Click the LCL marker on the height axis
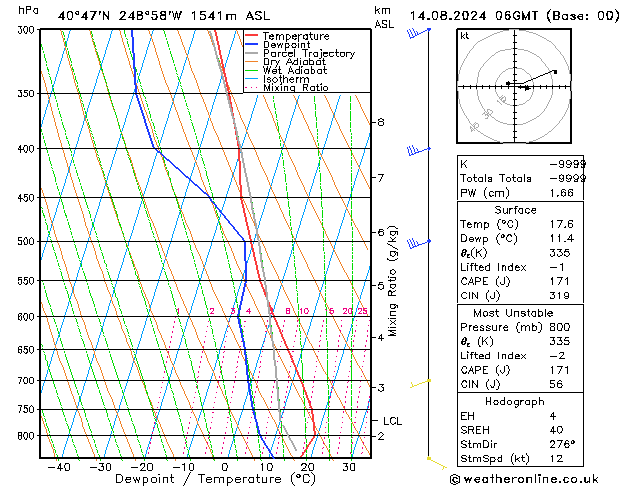Screen dimensions: 629x486 pos(392,421)
